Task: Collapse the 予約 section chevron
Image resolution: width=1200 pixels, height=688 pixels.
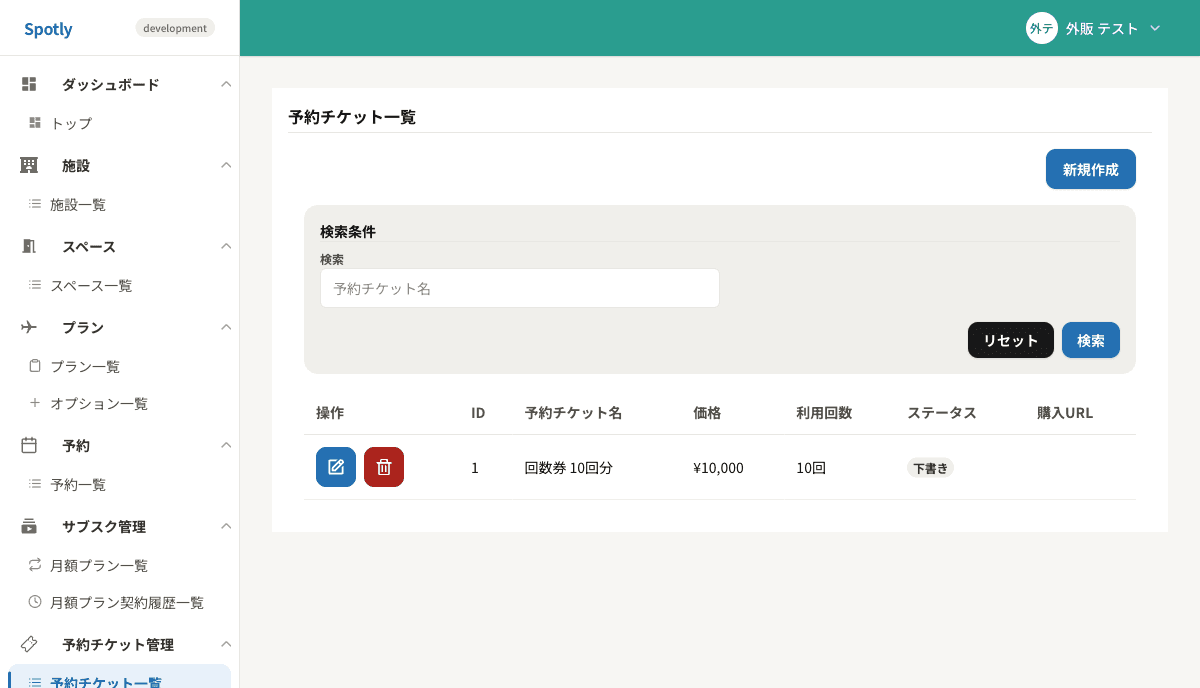Action: [x=226, y=445]
